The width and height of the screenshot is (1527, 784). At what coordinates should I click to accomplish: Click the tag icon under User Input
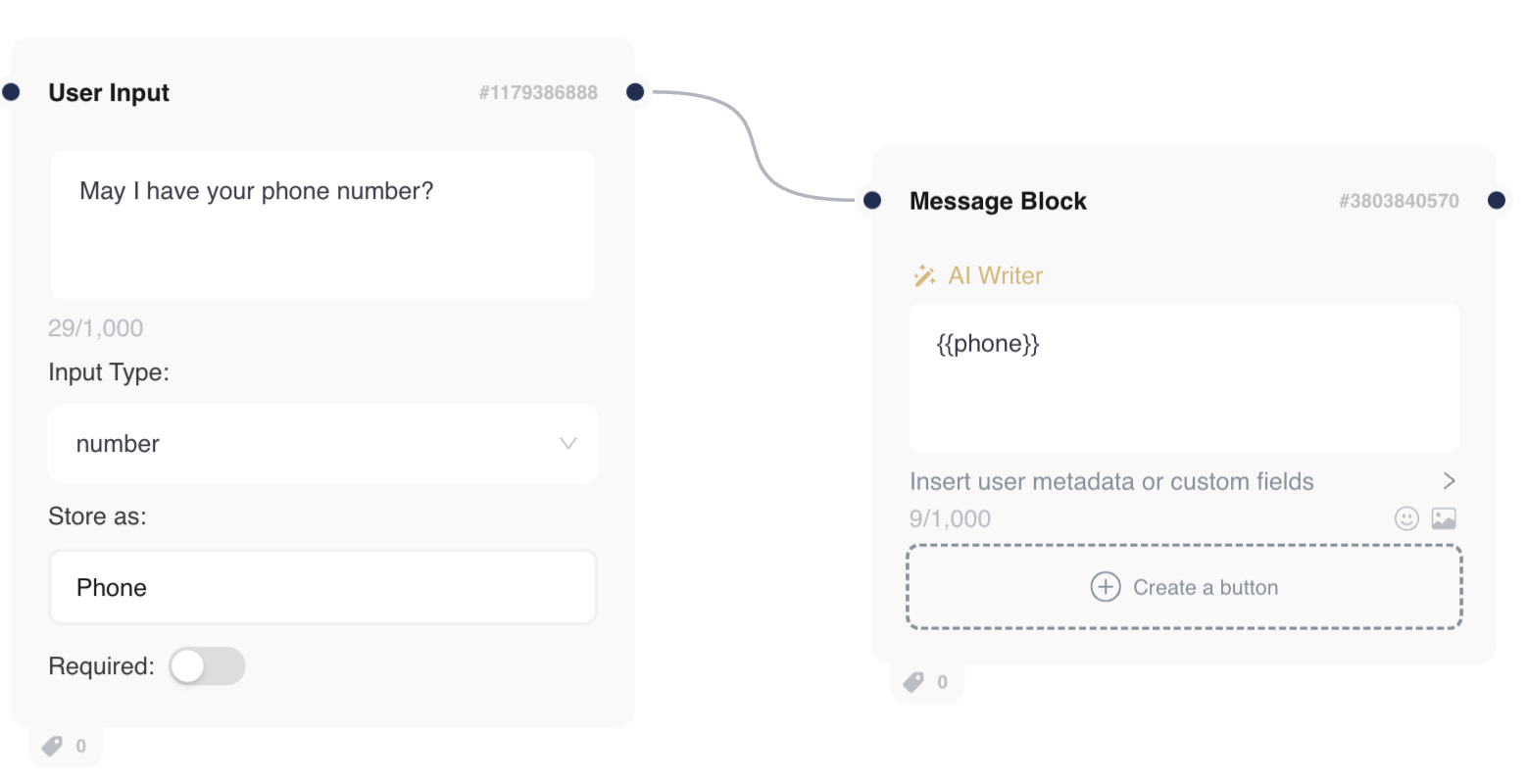pos(52,747)
